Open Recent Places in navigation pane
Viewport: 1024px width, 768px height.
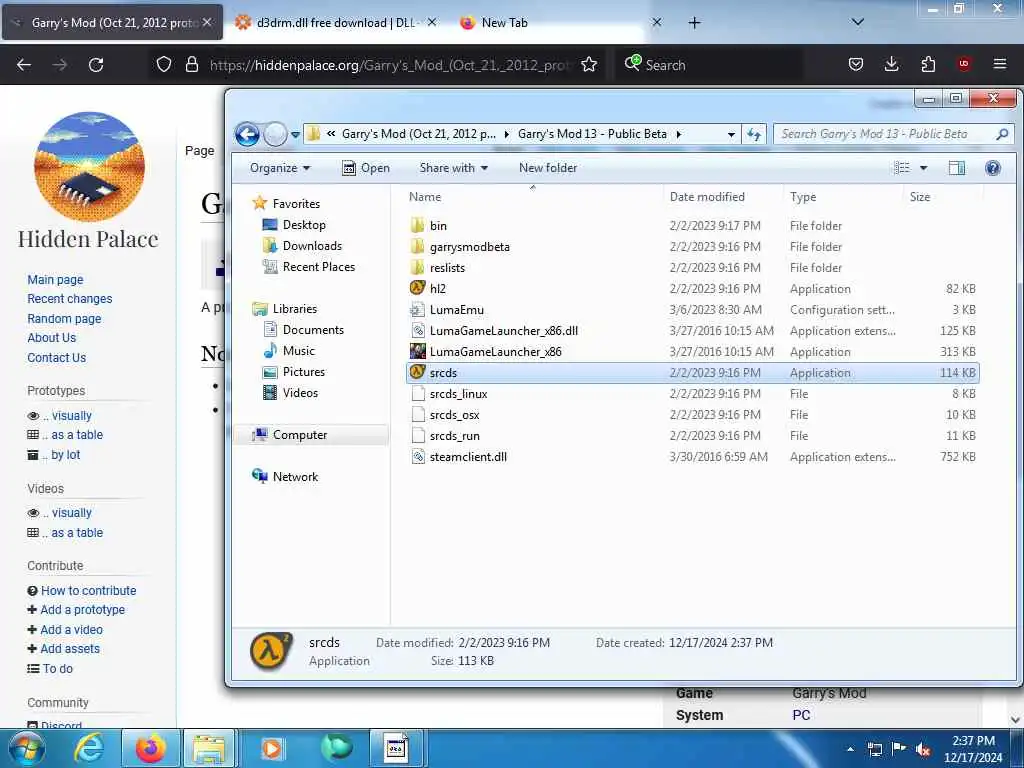pos(319,266)
